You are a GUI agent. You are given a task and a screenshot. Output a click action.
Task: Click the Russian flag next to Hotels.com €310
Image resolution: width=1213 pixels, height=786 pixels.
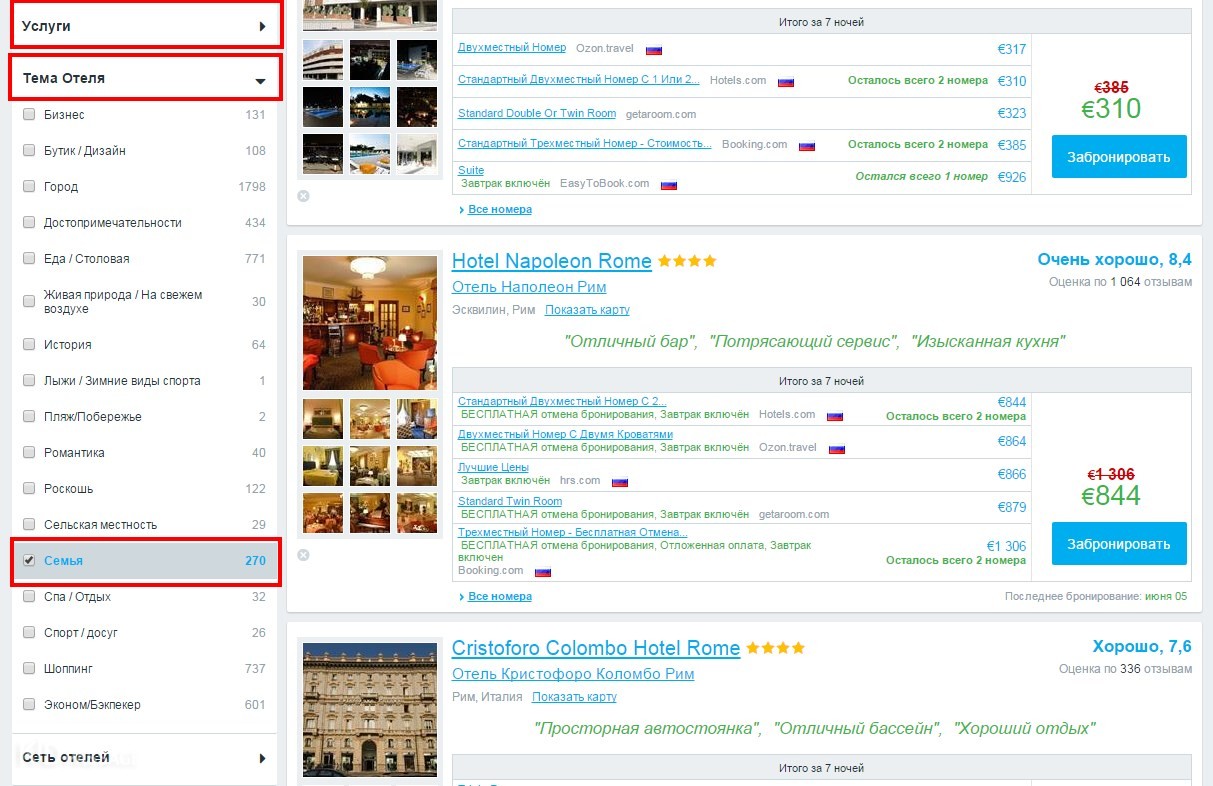tap(785, 82)
